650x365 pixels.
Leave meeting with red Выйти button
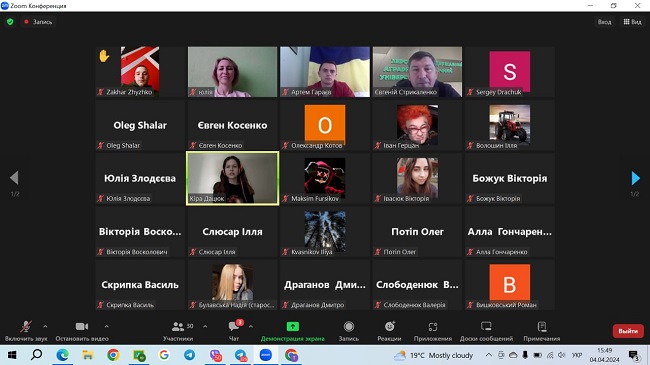[628, 331]
